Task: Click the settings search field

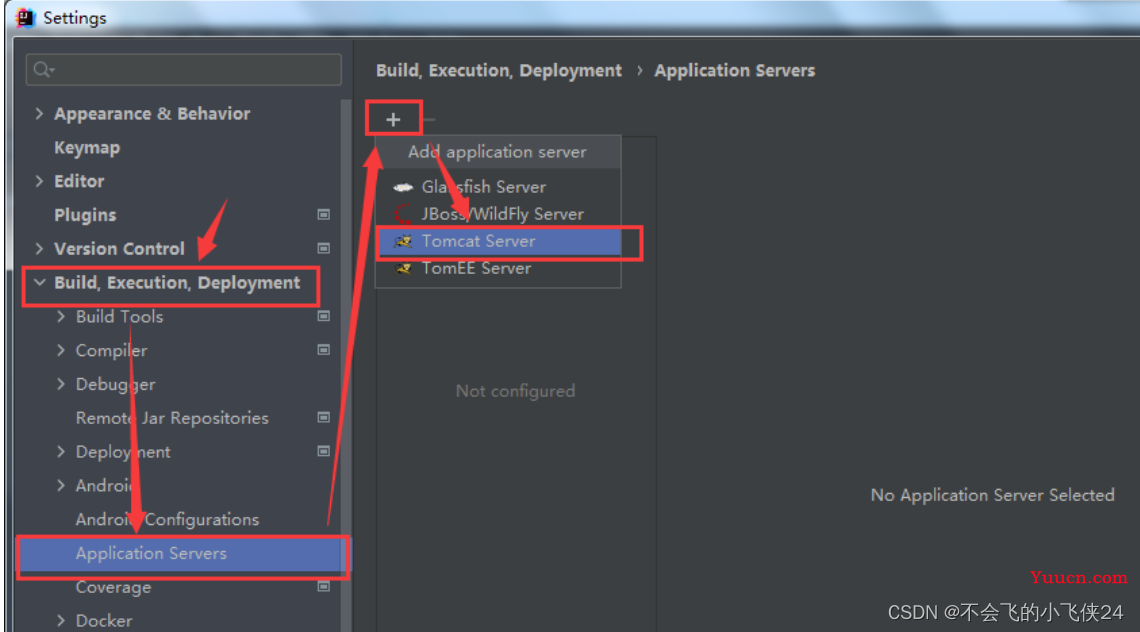Action: (x=184, y=70)
